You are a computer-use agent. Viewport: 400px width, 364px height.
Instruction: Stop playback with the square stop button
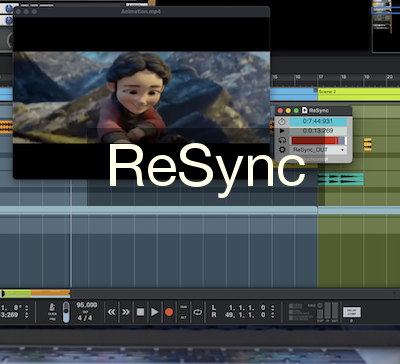pos(140,312)
